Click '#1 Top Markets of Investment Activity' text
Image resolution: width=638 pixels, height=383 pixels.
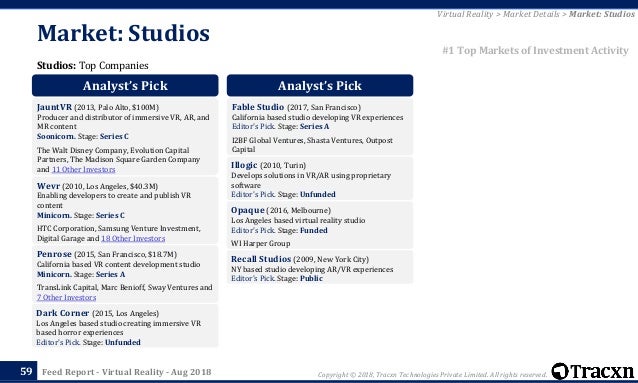click(x=535, y=50)
